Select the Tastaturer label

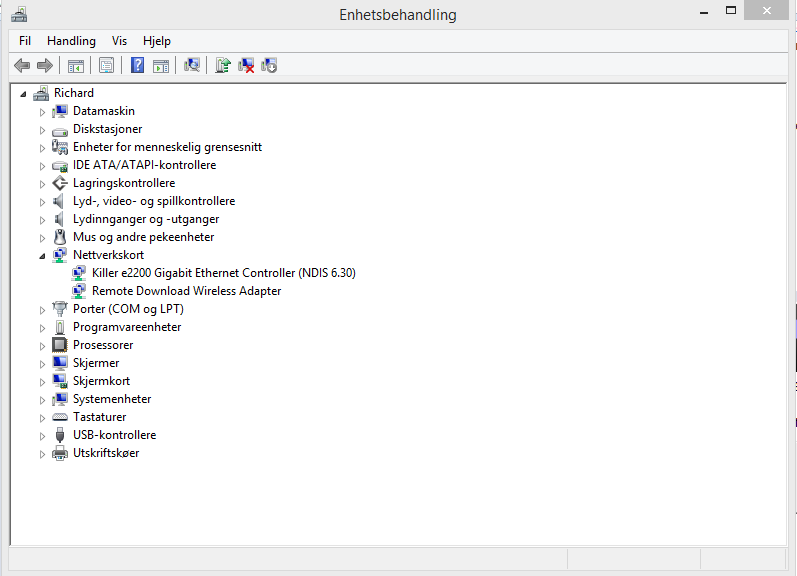click(100, 417)
